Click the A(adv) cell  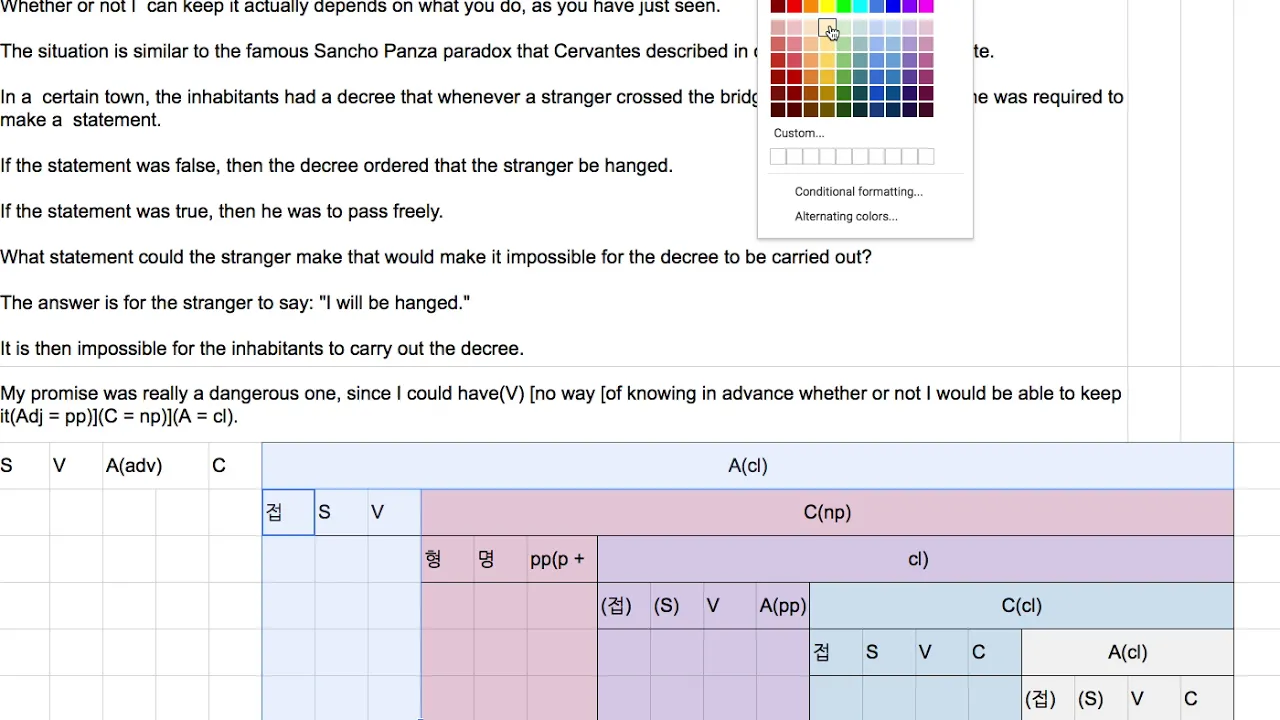click(x=134, y=466)
